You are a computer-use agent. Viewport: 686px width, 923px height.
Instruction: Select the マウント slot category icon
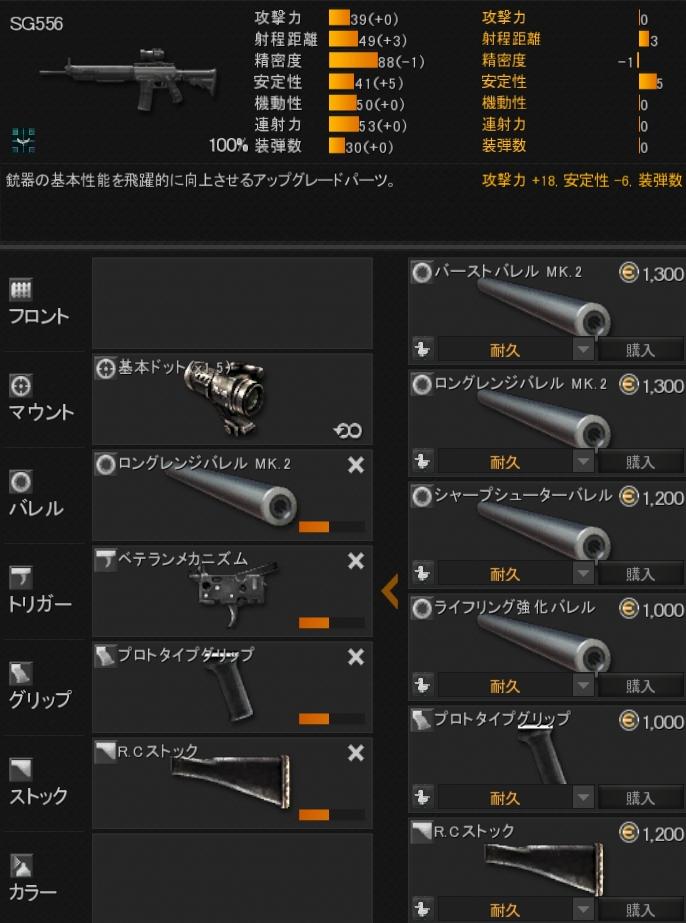[x=21, y=386]
